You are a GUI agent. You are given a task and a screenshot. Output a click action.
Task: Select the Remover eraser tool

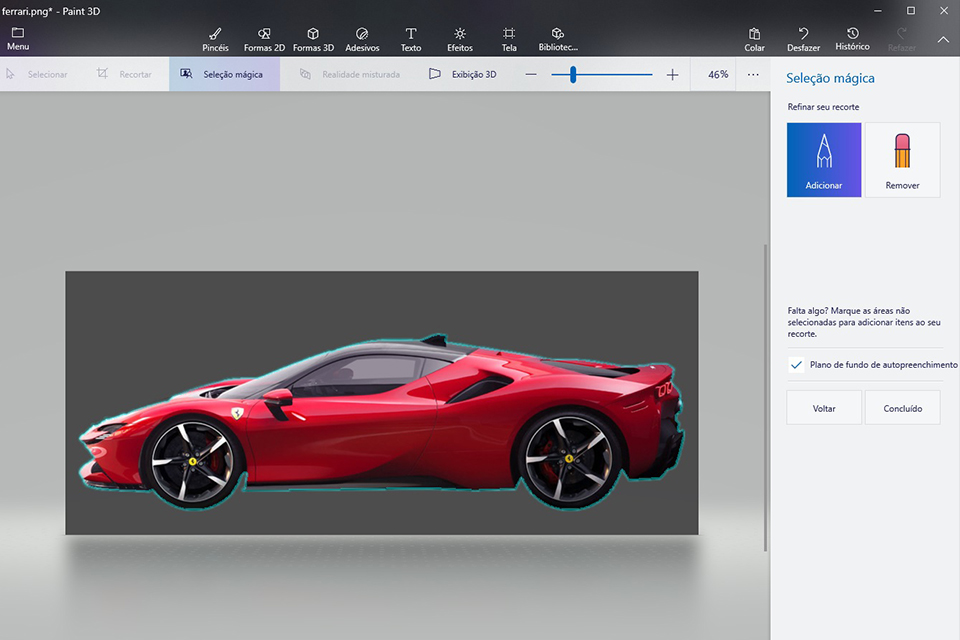[902, 160]
